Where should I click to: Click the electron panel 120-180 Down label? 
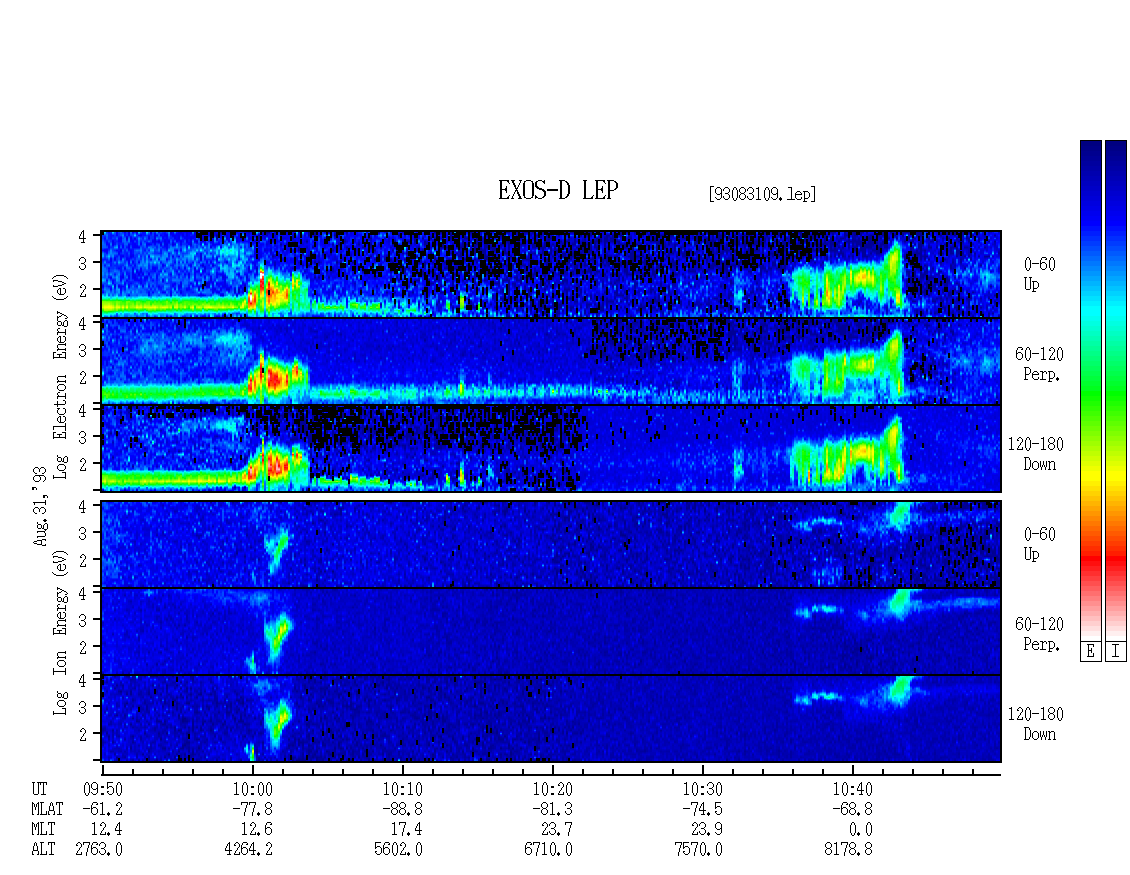point(1036,454)
